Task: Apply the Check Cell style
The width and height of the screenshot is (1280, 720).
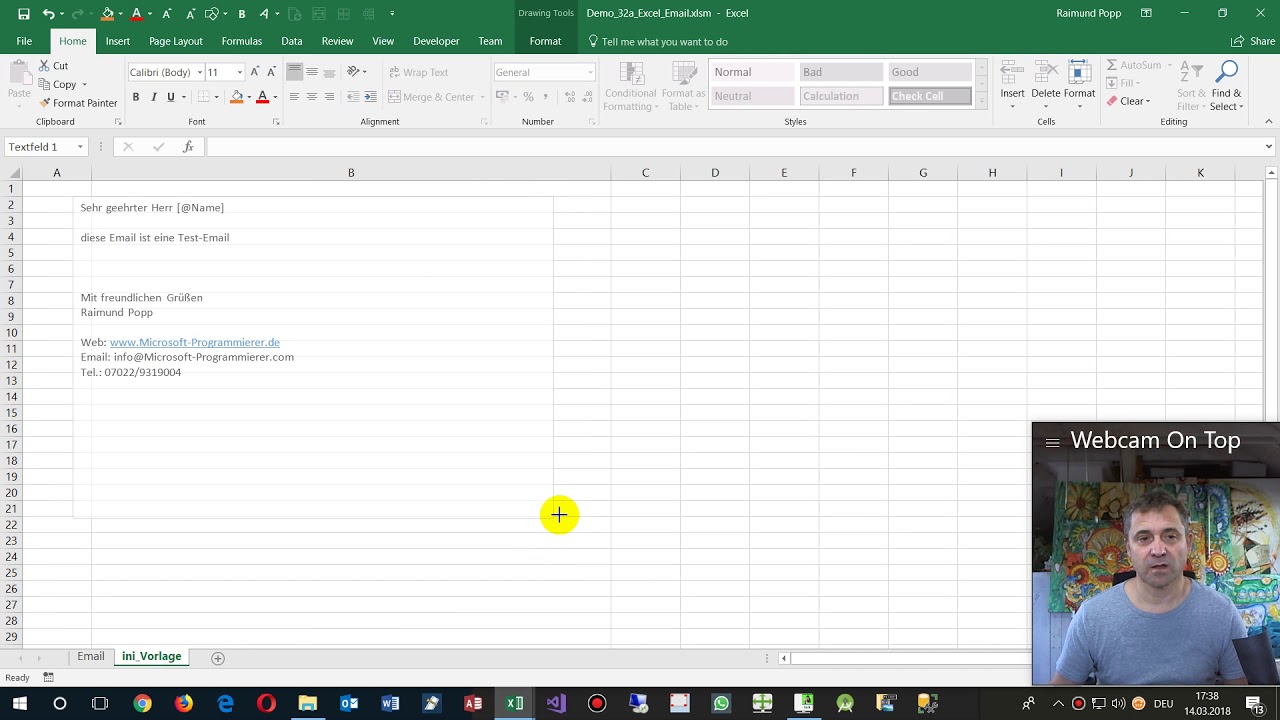Action: [x=930, y=96]
